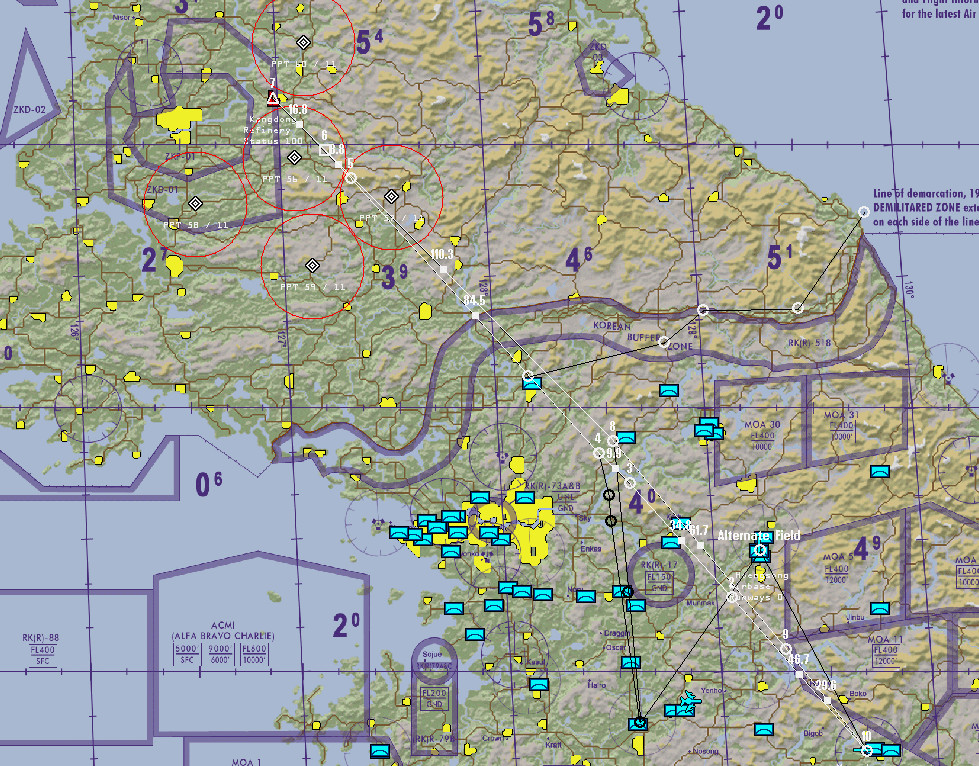The height and width of the screenshot is (766, 979).
Task: Select the cyan aircraft icon near Yenho
Action: [x=689, y=700]
